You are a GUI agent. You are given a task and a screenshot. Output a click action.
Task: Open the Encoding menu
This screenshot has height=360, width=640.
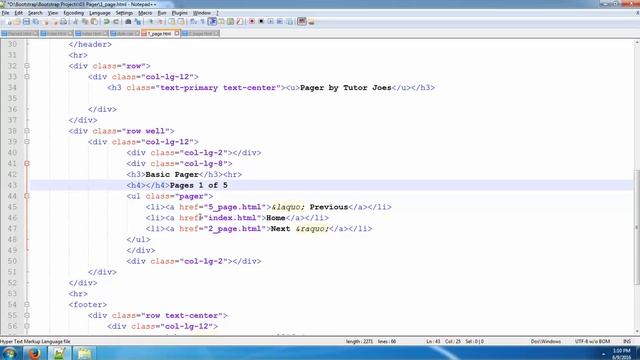pos(73,13)
